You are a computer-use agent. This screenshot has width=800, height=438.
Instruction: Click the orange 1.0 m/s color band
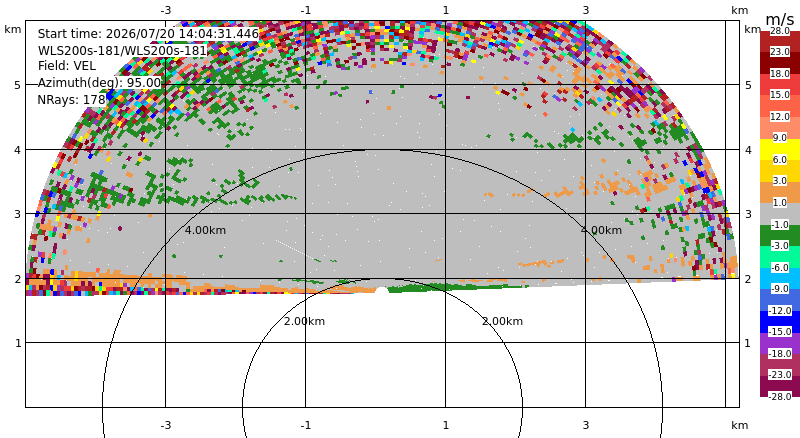pos(780,192)
